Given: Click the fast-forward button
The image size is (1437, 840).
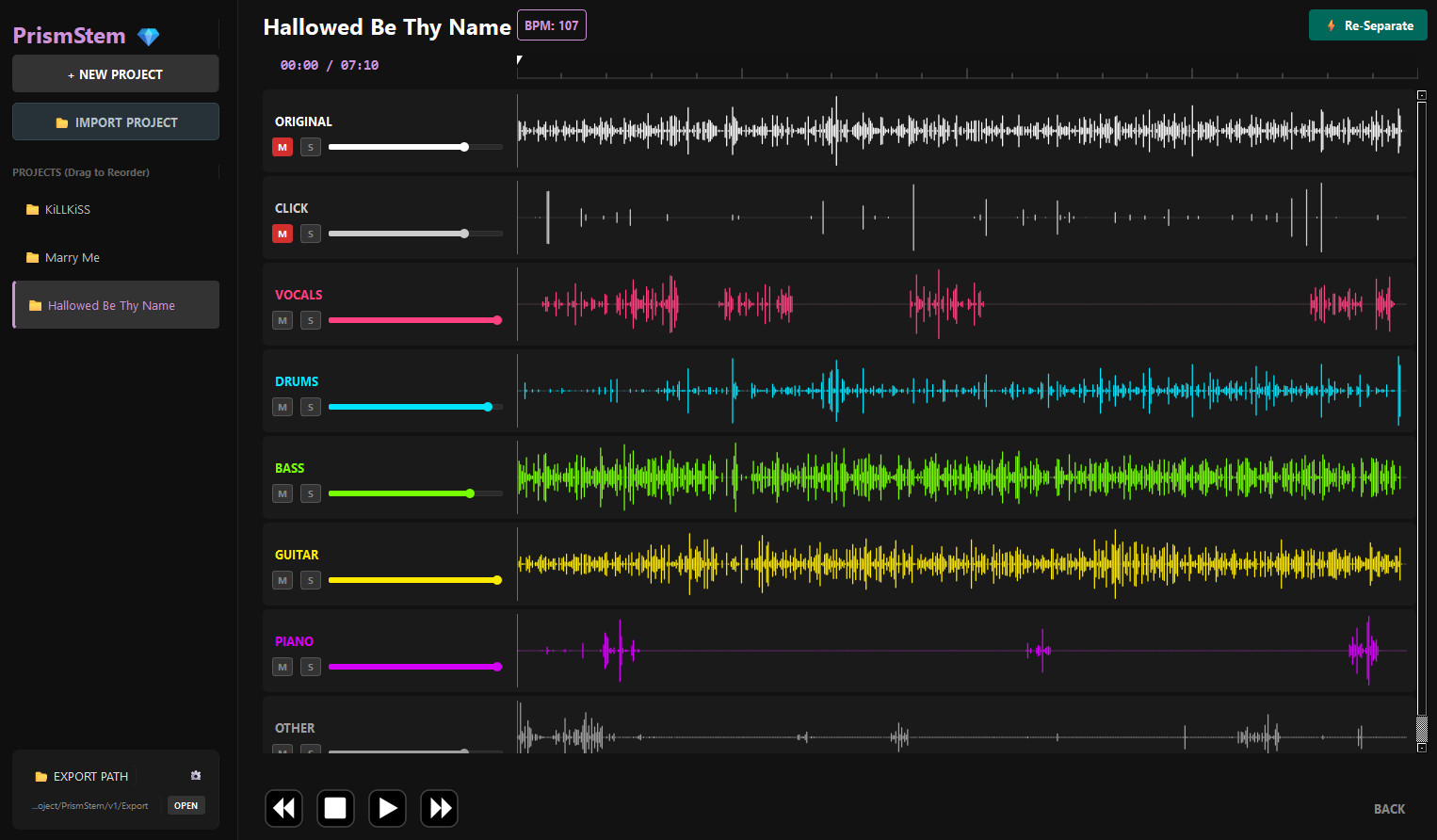Looking at the screenshot, I should coord(439,808).
